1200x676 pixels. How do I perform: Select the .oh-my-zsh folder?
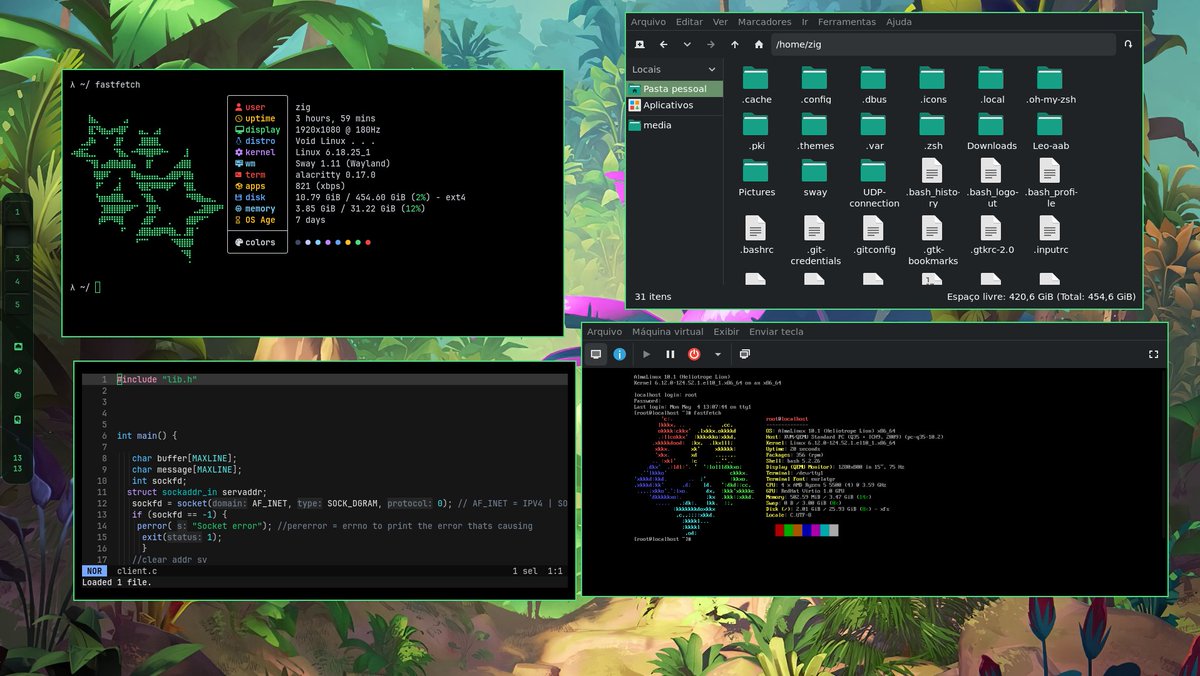pos(1050,86)
